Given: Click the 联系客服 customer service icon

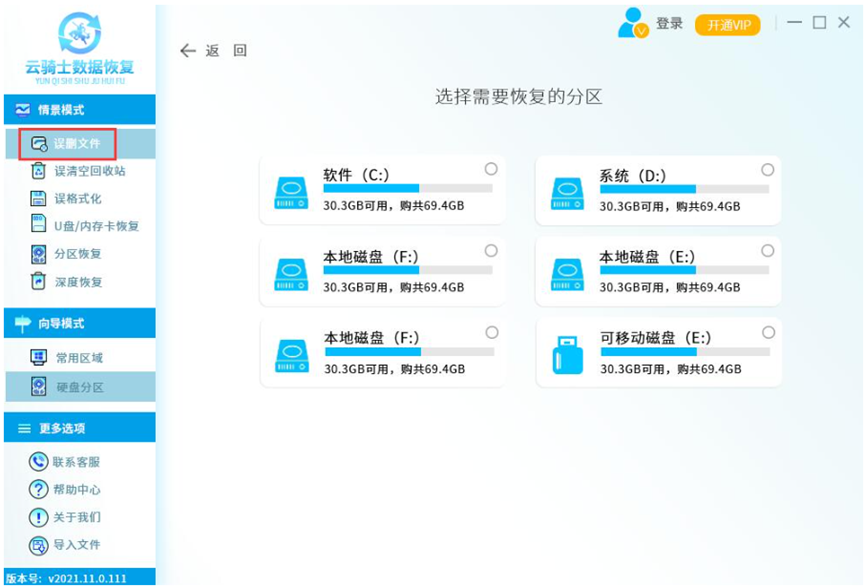Looking at the screenshot, I should [x=39, y=462].
